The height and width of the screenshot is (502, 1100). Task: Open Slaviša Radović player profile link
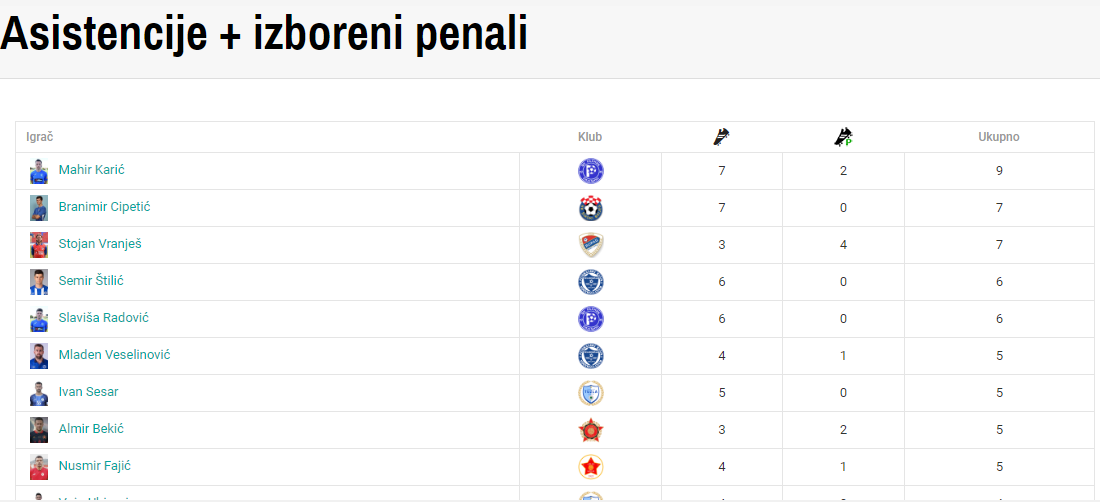pos(104,318)
